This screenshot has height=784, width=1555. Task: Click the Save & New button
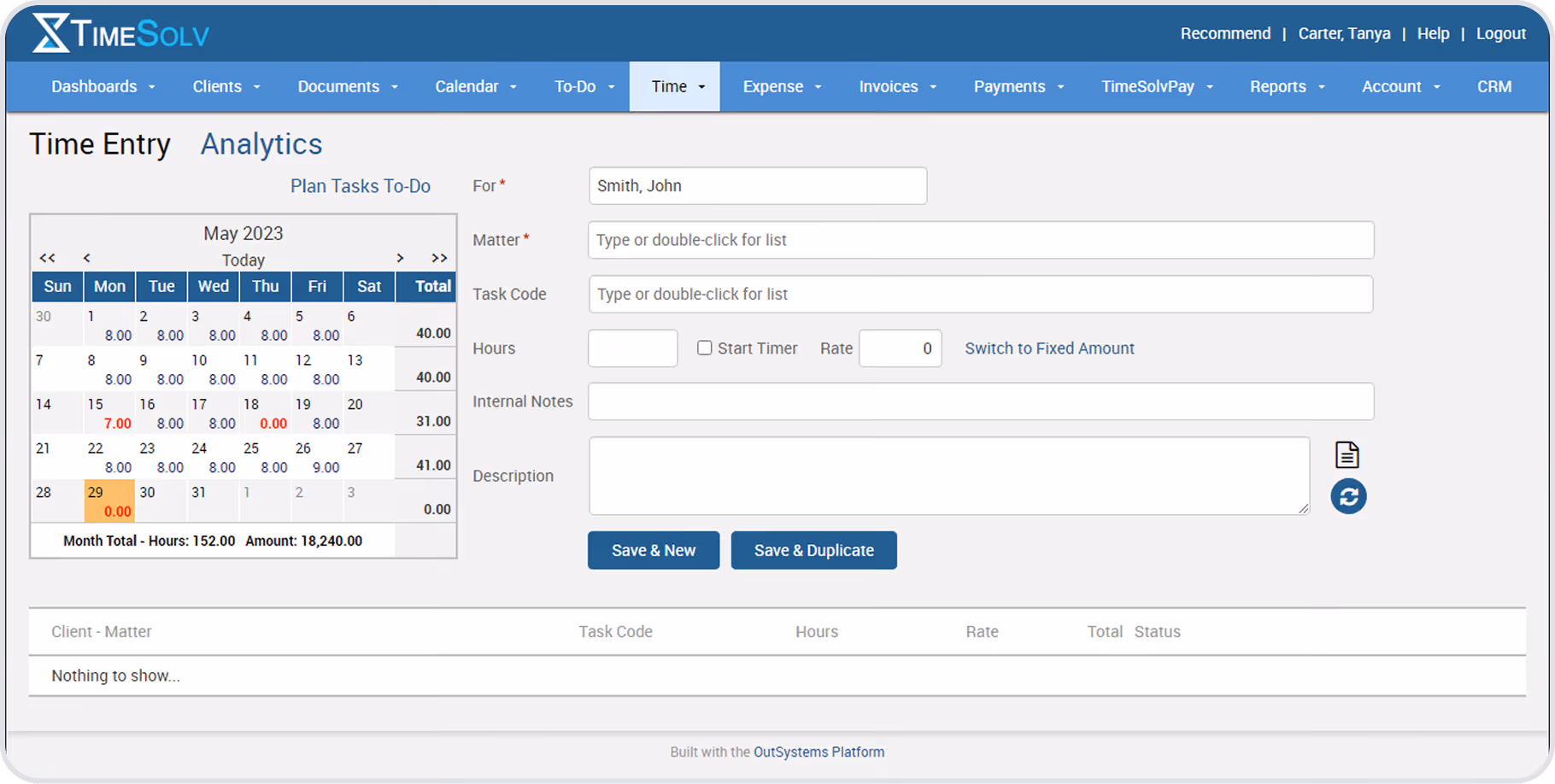[654, 550]
